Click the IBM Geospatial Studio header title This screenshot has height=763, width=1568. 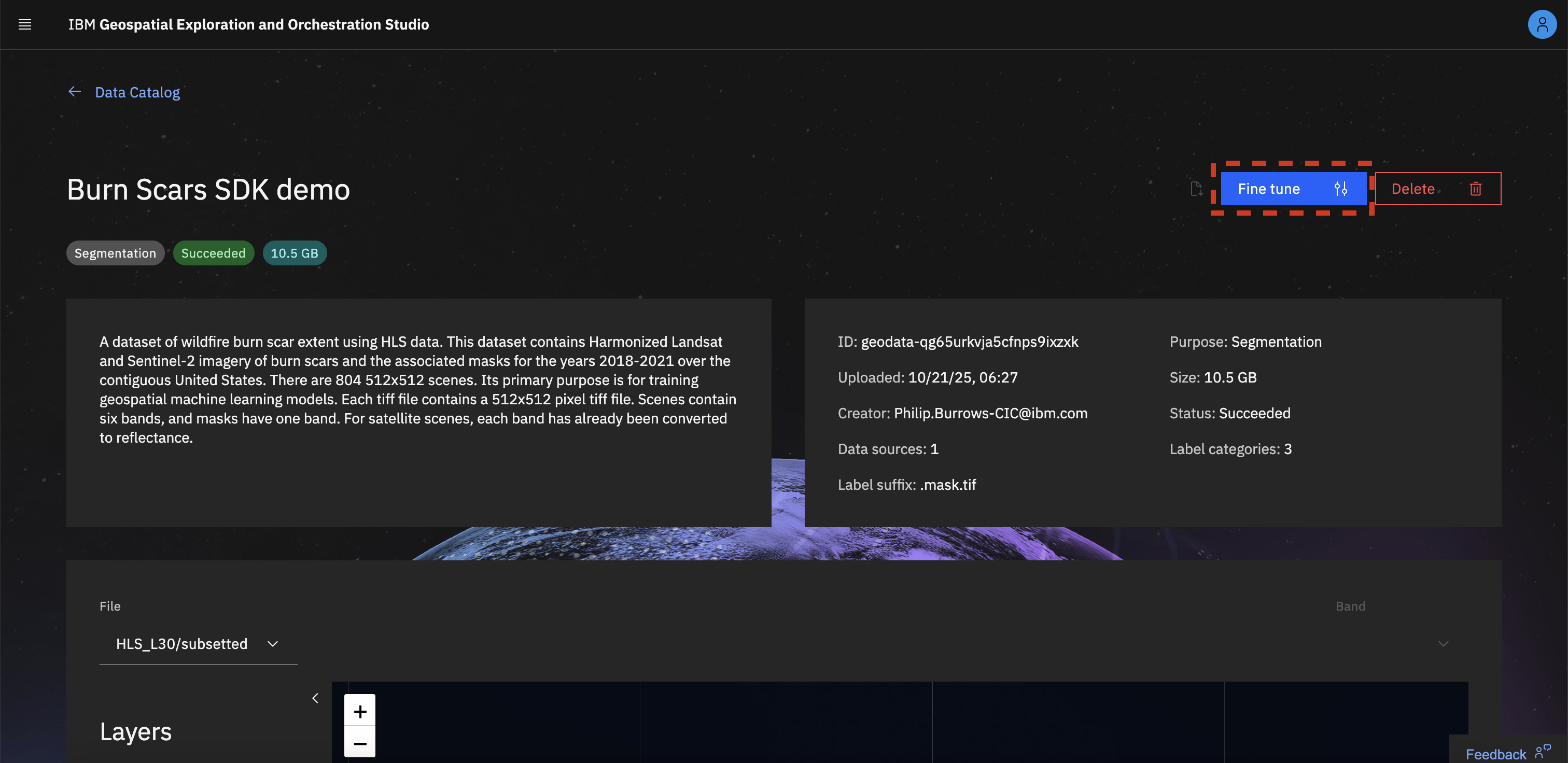pyautogui.click(x=248, y=24)
